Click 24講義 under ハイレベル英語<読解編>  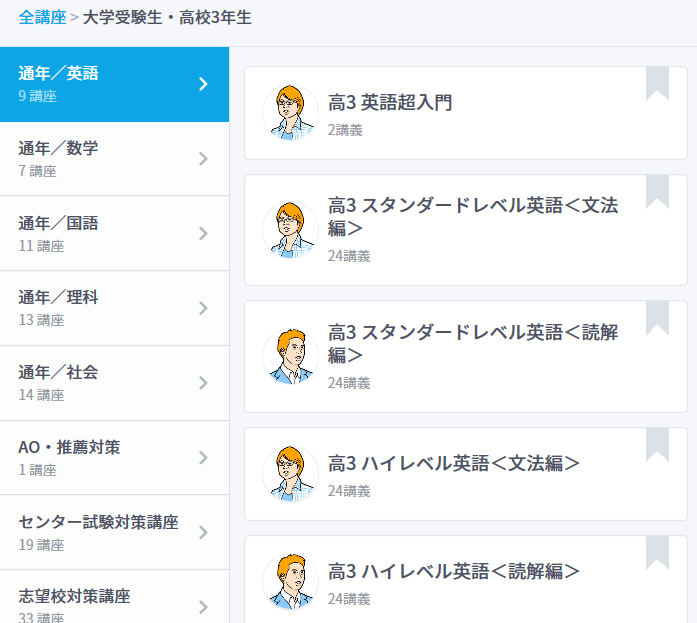pyautogui.click(x=349, y=599)
